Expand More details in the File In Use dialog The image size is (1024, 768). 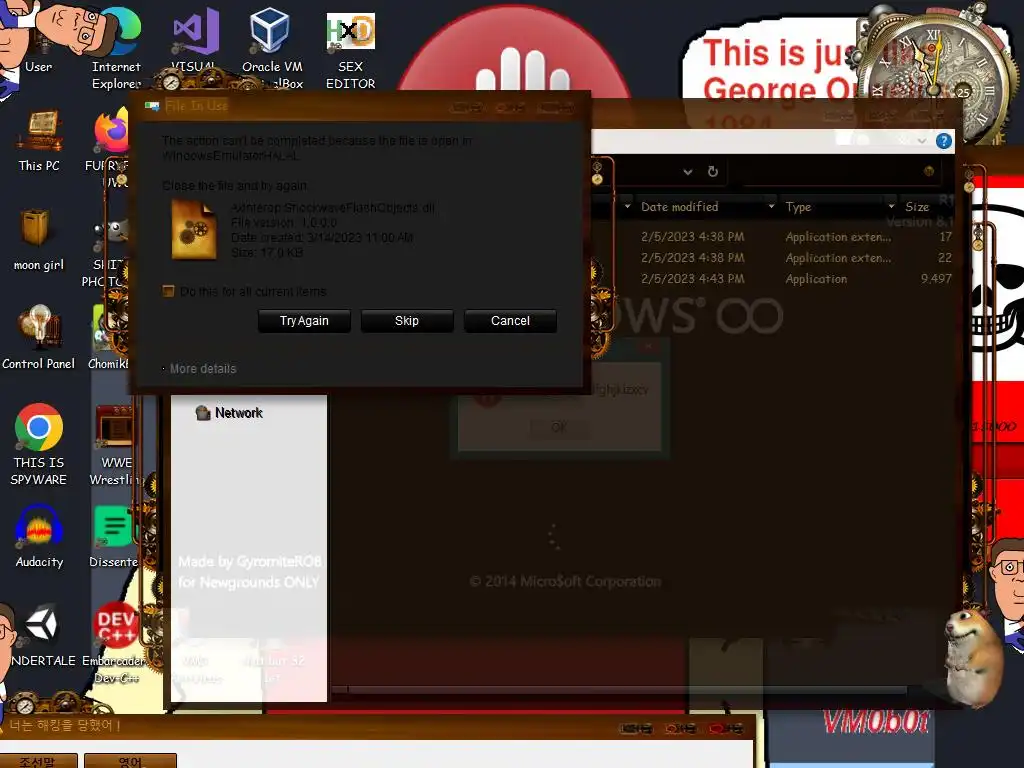[x=199, y=368]
